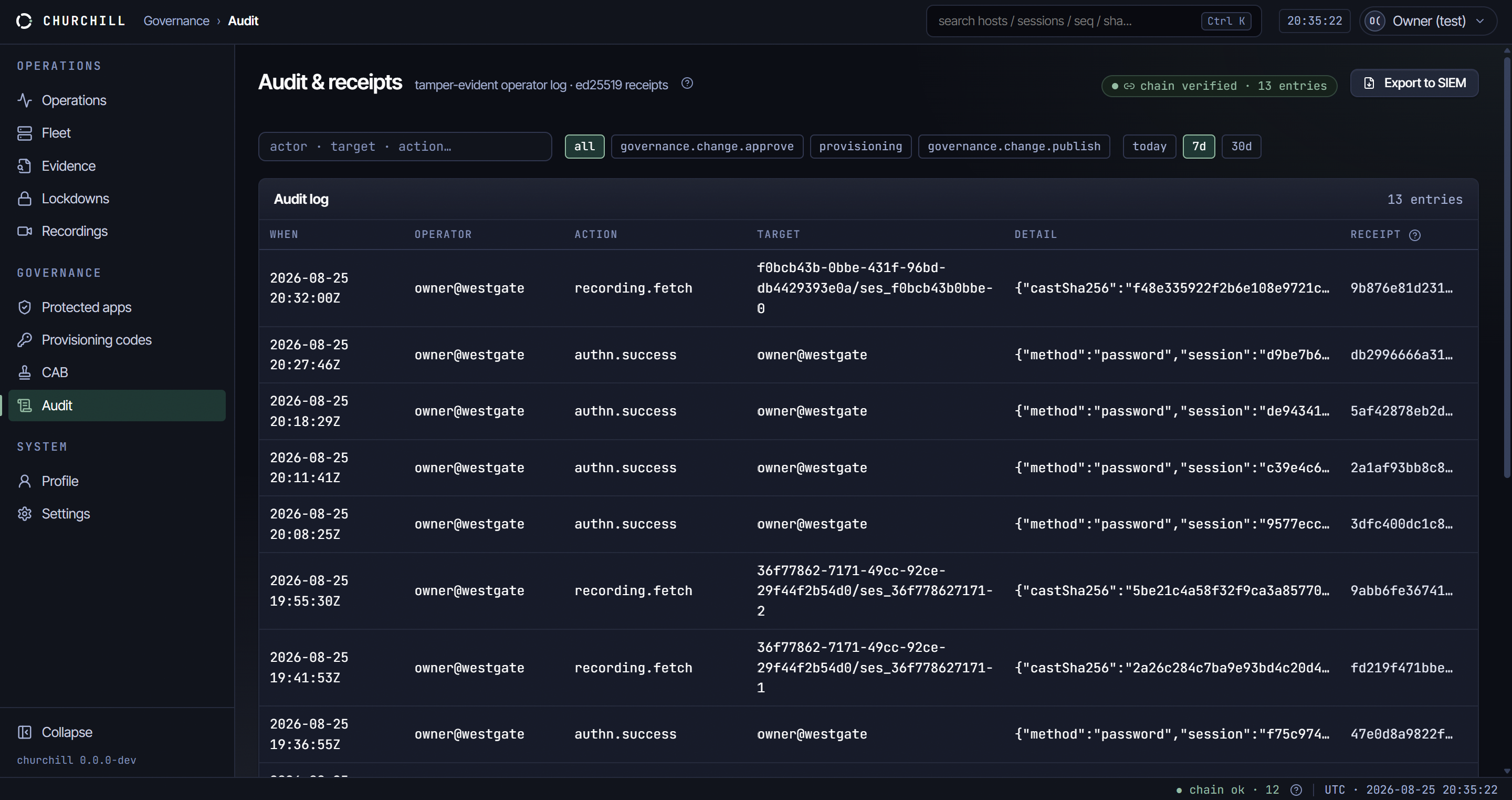The width and height of the screenshot is (1512, 800).
Task: Click receipt hash 2a1af93bb8c8…
Action: coord(1402,468)
